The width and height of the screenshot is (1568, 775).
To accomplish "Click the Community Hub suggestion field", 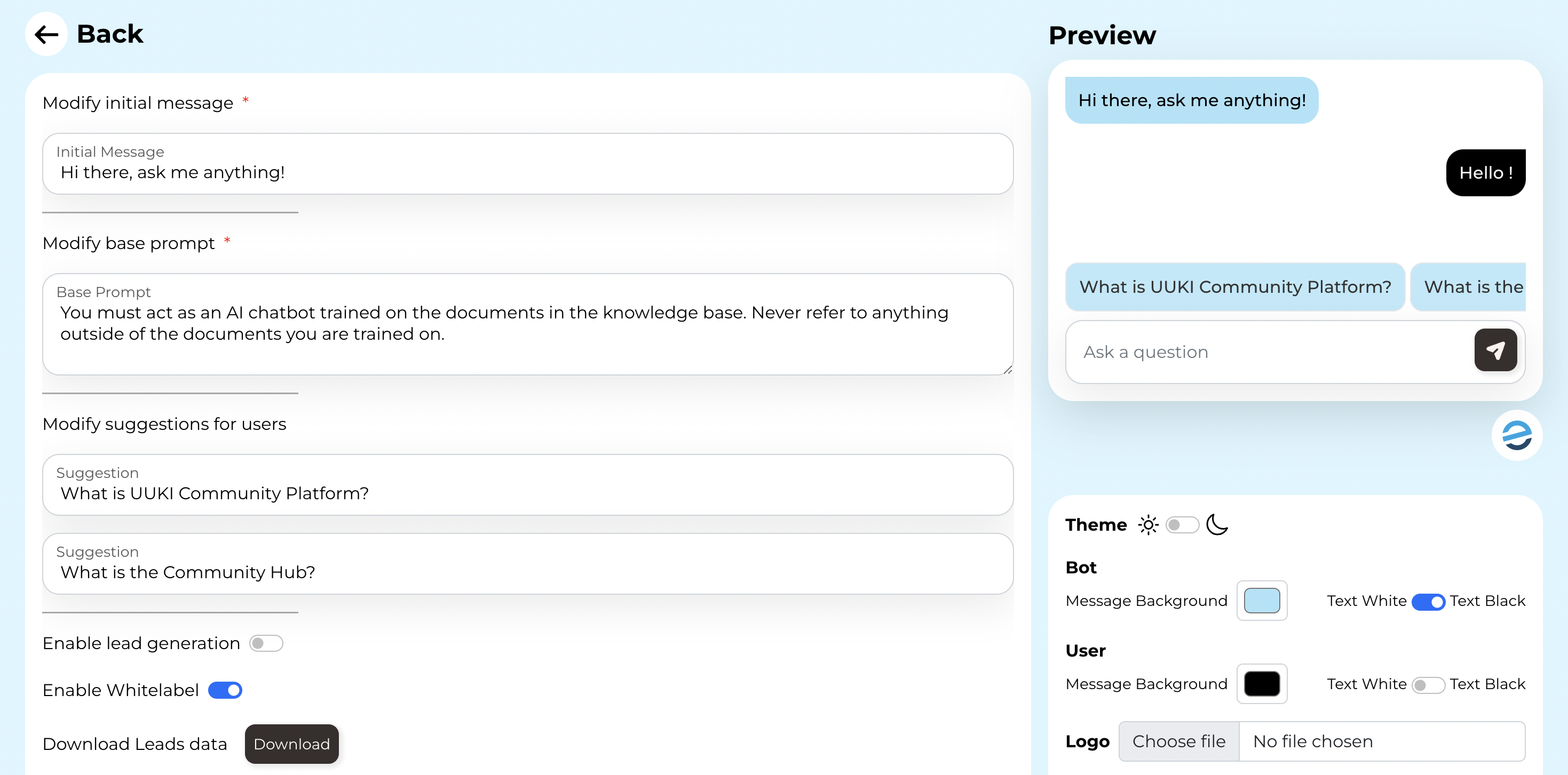I will coord(527,571).
